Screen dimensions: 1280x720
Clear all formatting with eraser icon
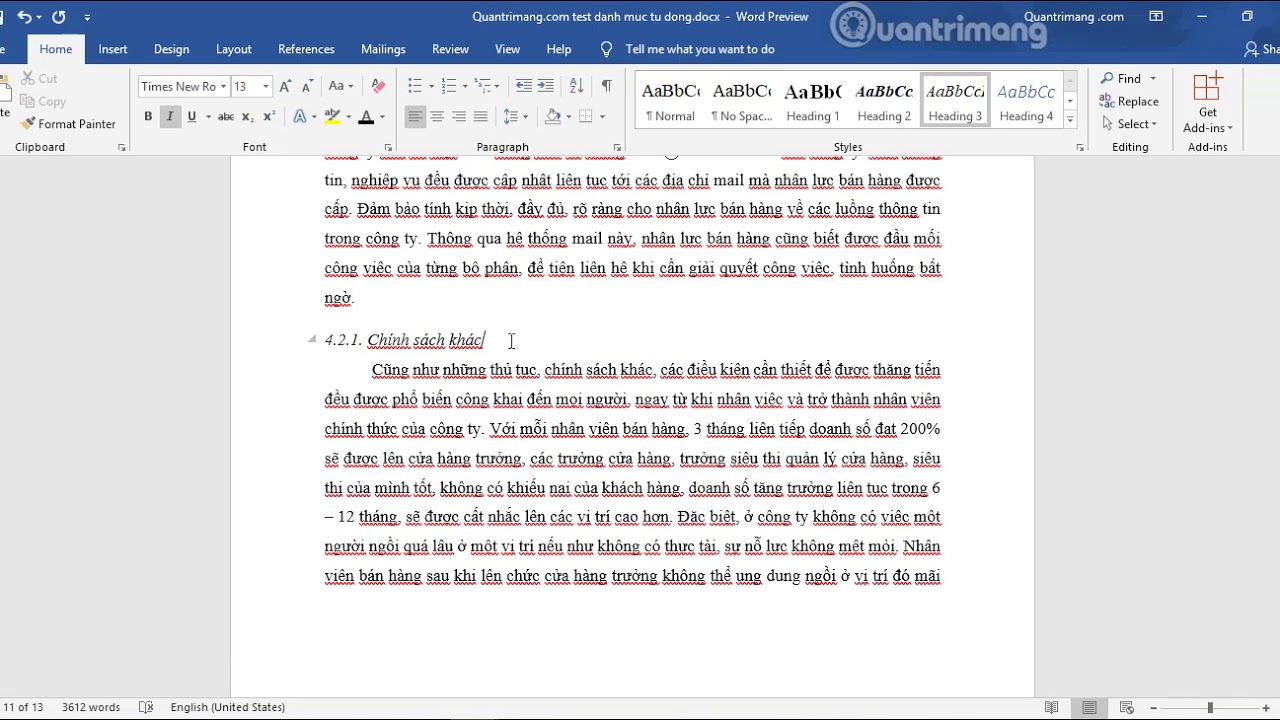click(x=378, y=87)
